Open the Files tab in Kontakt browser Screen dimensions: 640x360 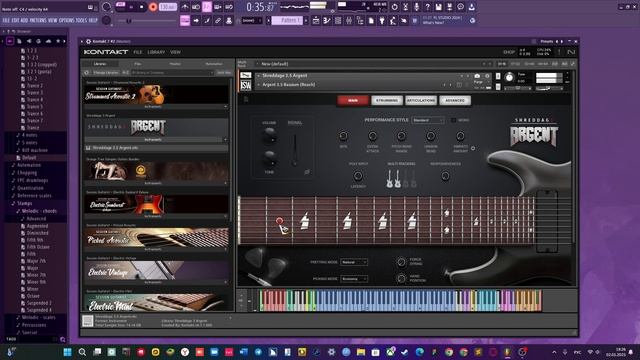pos(138,64)
